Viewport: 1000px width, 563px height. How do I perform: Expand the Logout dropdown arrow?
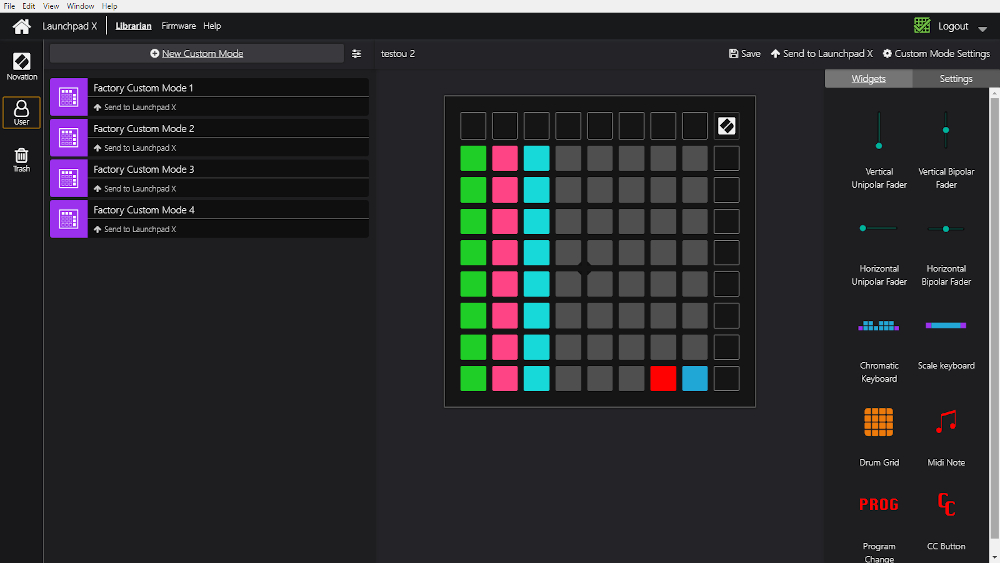(982, 28)
